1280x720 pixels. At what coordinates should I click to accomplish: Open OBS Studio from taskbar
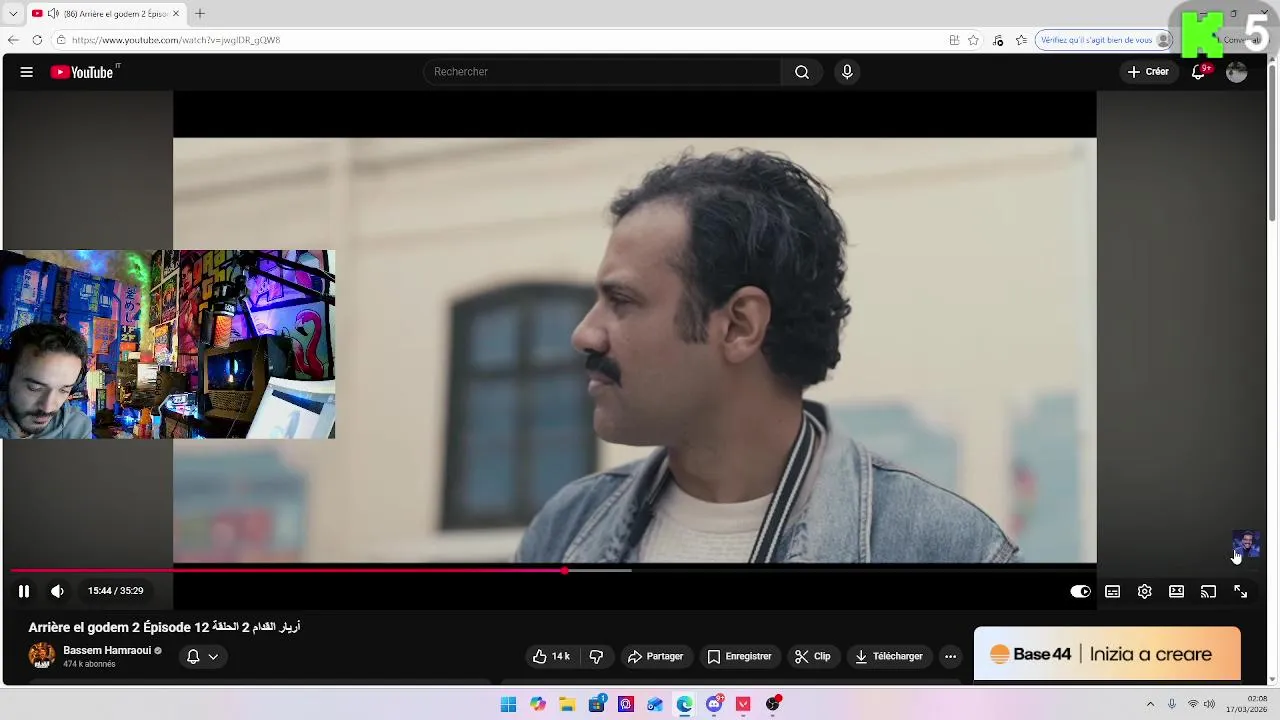pos(772,704)
